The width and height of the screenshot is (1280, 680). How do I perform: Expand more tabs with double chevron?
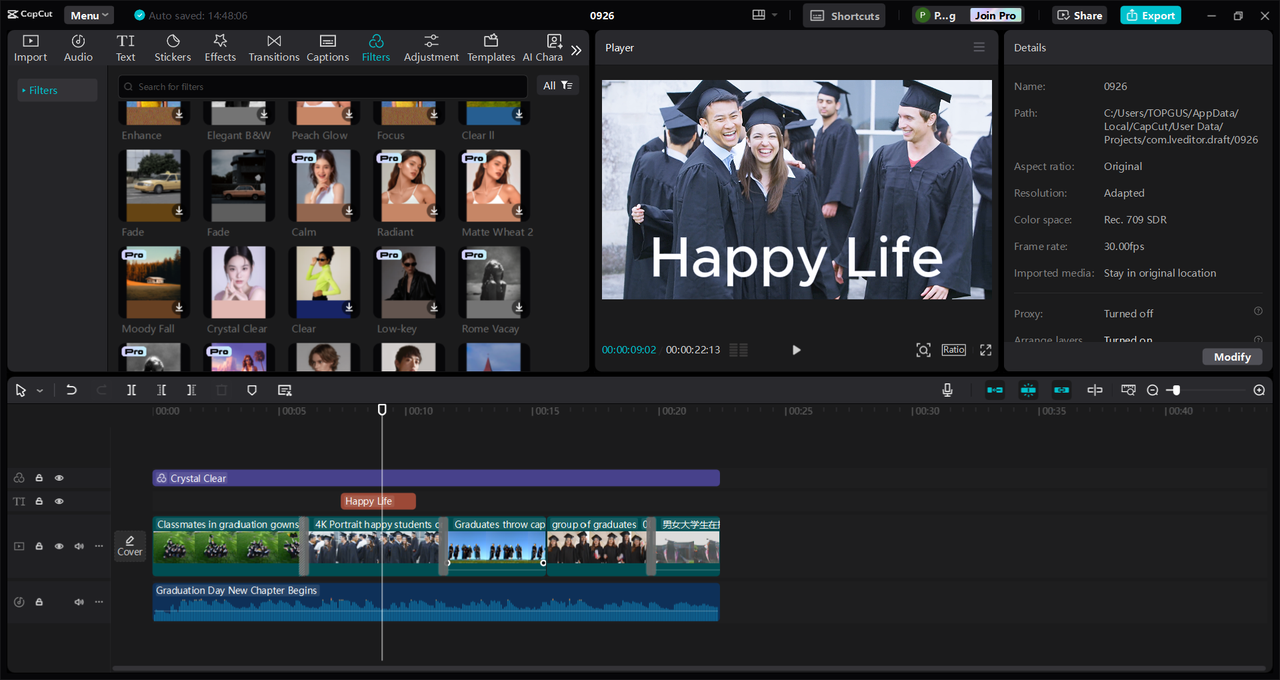(576, 49)
